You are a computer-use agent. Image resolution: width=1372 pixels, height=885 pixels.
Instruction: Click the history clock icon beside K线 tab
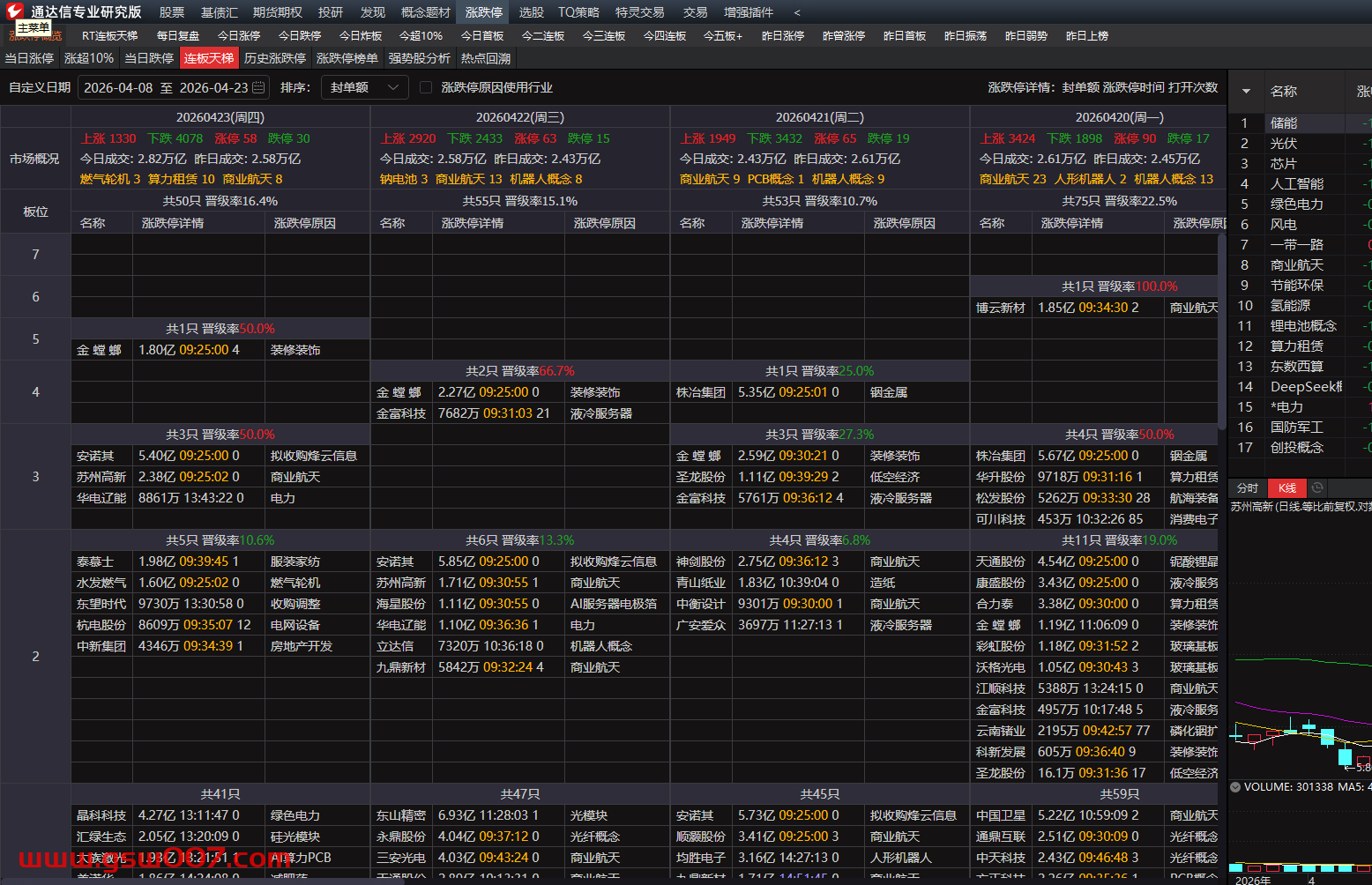(1317, 487)
